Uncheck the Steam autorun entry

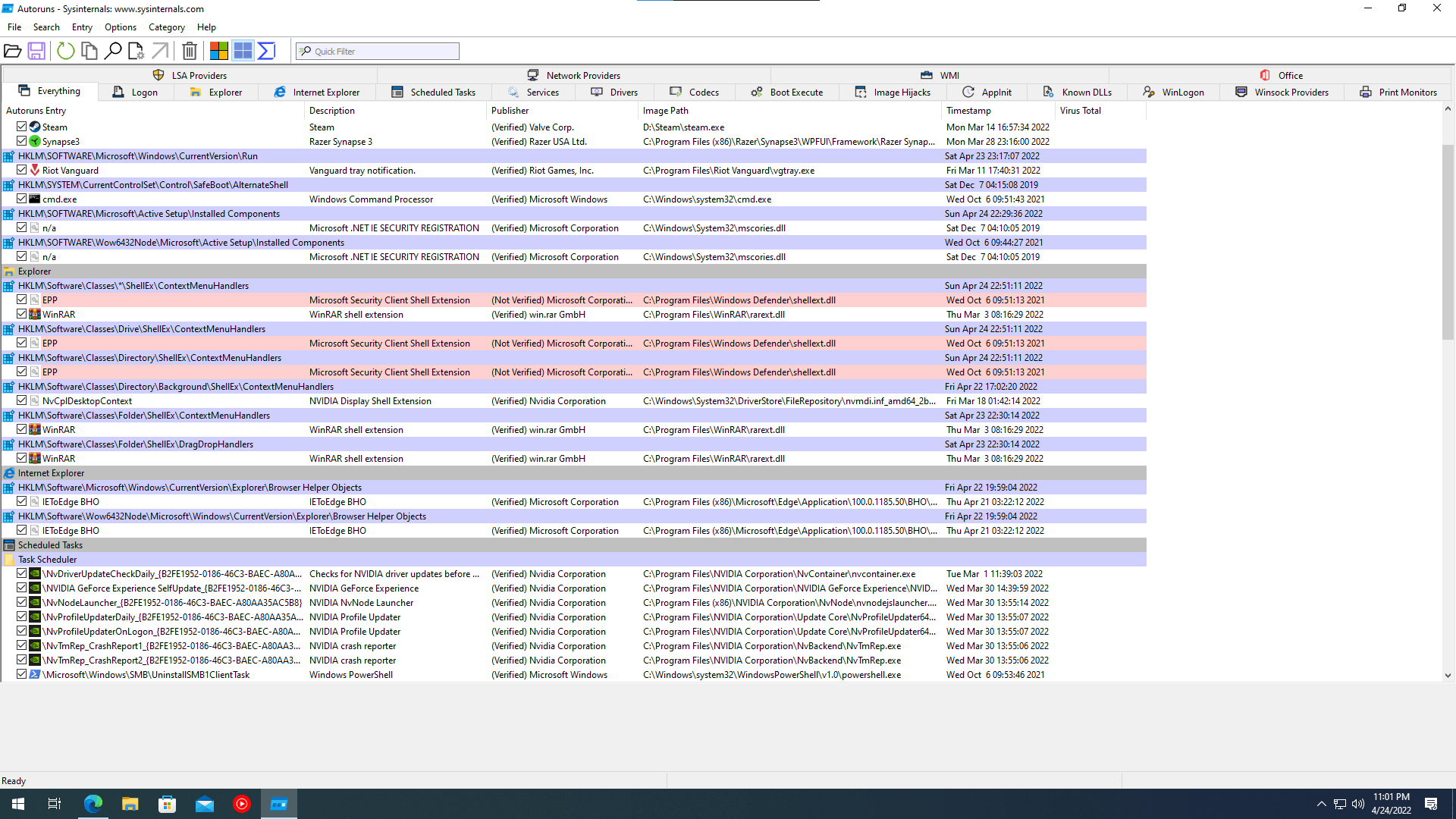(x=22, y=127)
